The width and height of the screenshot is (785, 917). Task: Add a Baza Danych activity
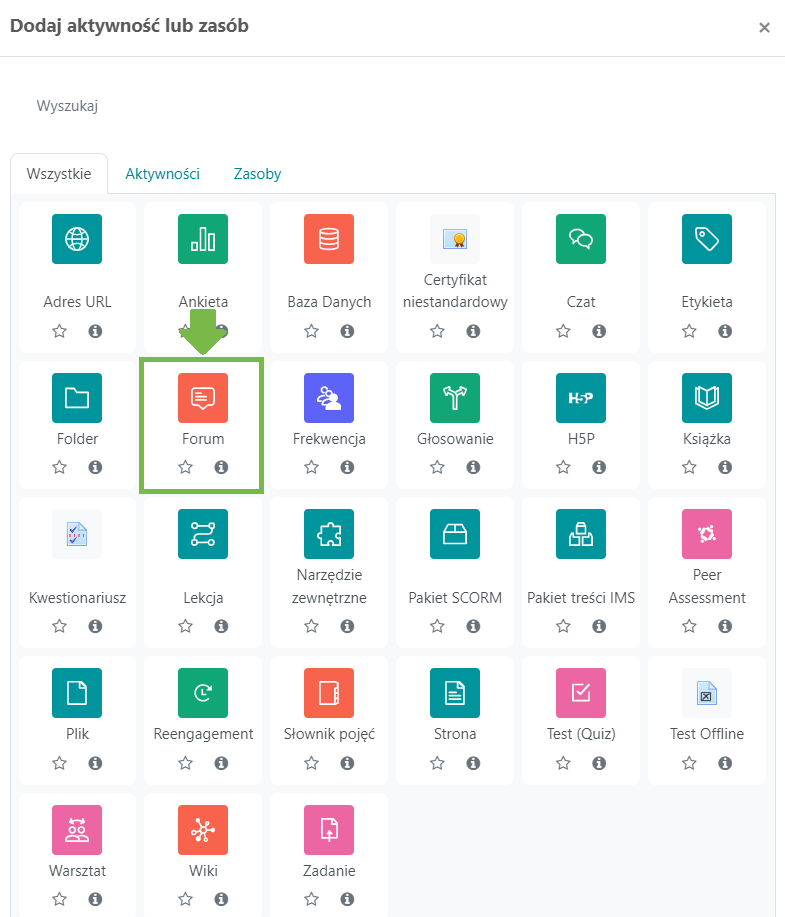pyautogui.click(x=329, y=239)
